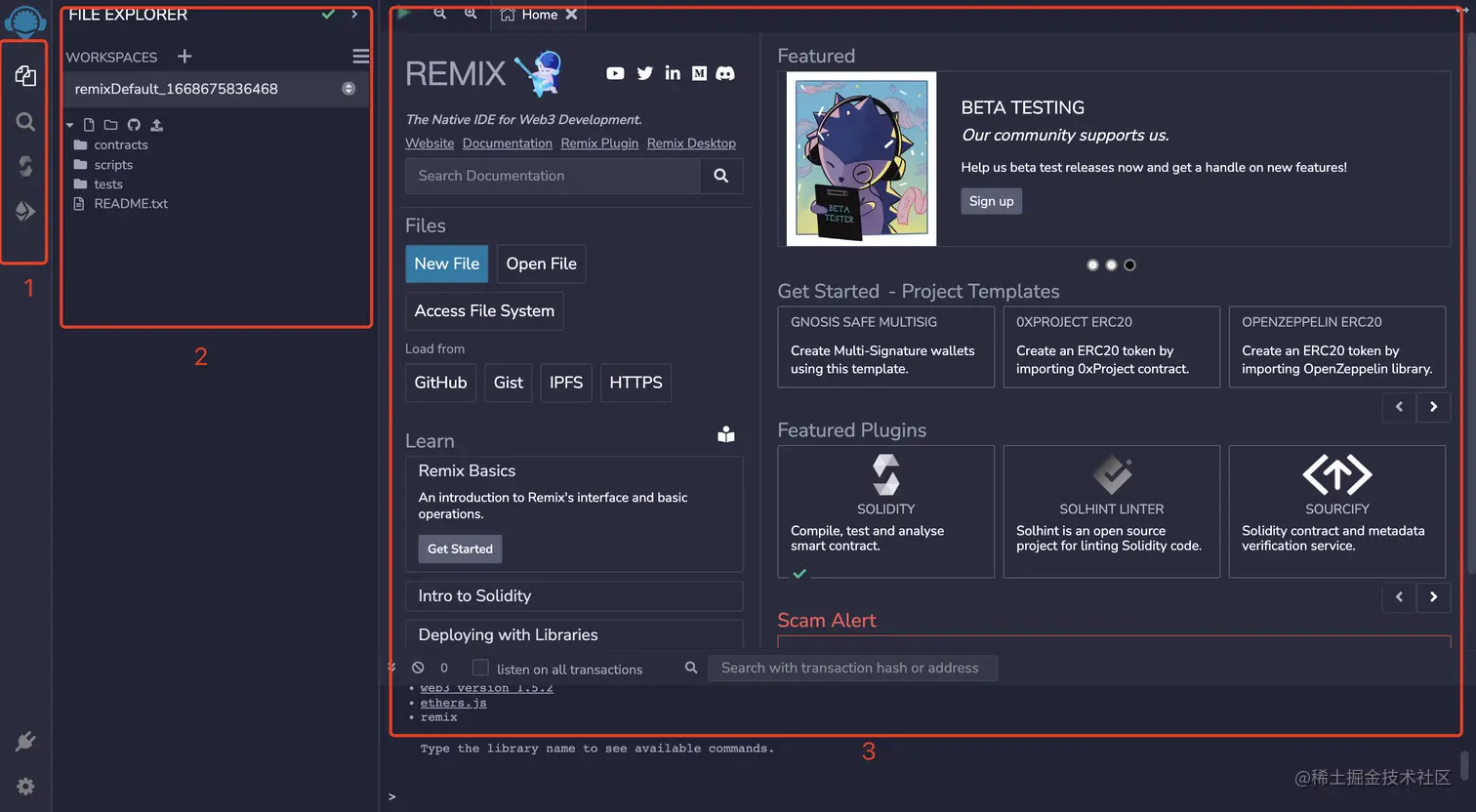Load from HTTPS button
Screen dimensions: 1476x812
click(635, 383)
